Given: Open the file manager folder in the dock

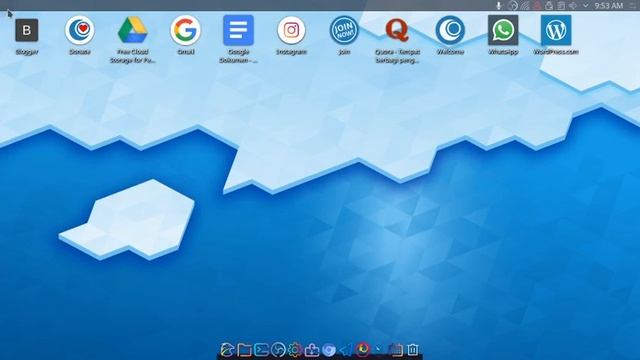Looking at the screenshot, I should tap(244, 350).
